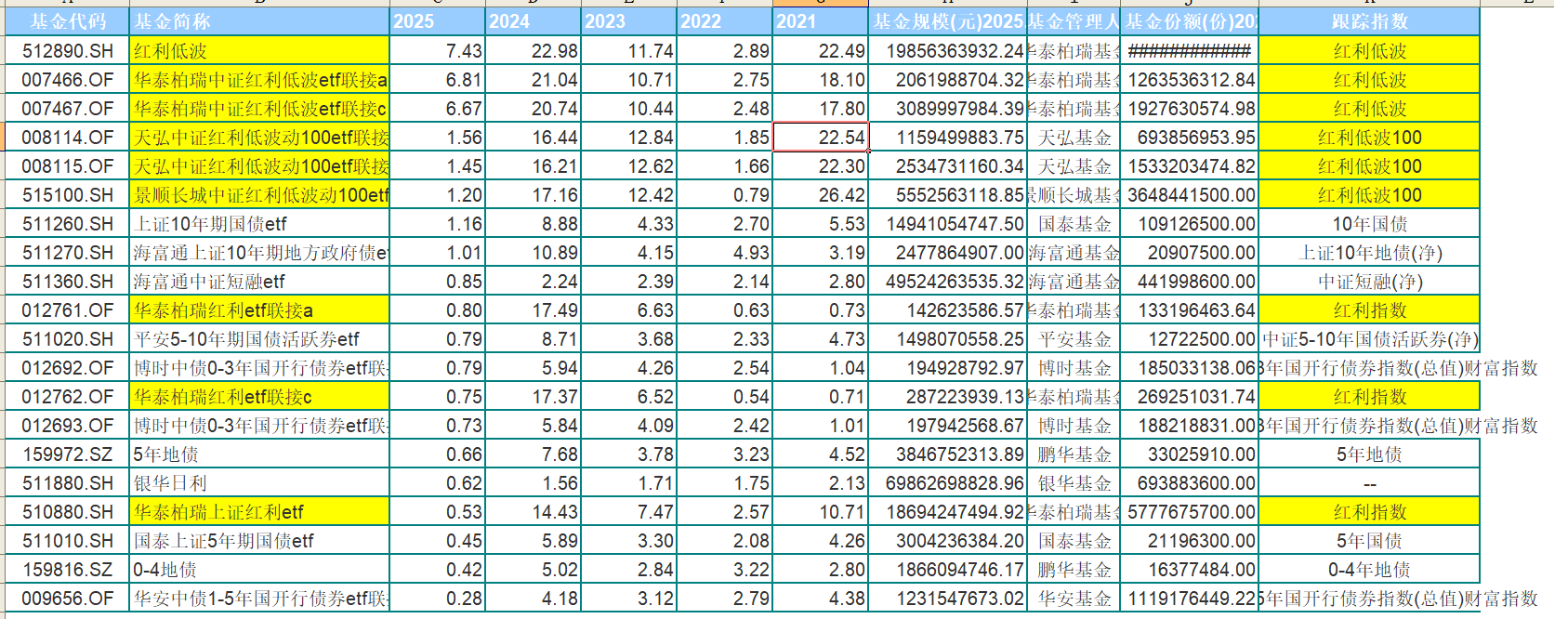The height and width of the screenshot is (632, 1568).
Task: Click manager cell 银华基金
Action: click(1074, 483)
